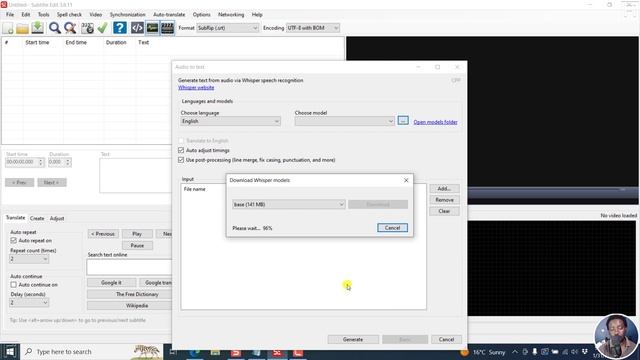The image size is (640, 360).
Task: Click the Generate button
Action: click(353, 339)
